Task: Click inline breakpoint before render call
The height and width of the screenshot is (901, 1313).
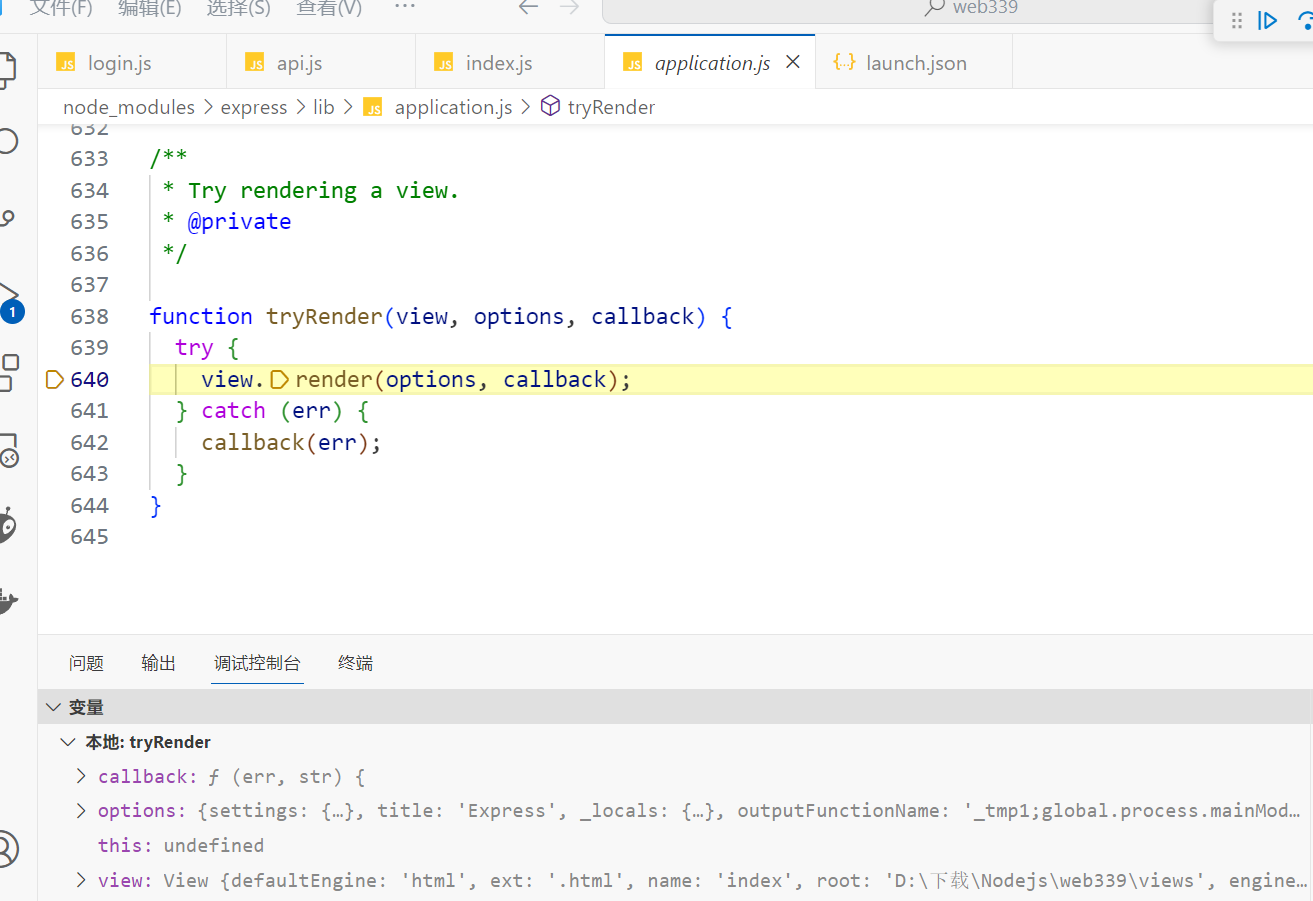Action: point(280,379)
